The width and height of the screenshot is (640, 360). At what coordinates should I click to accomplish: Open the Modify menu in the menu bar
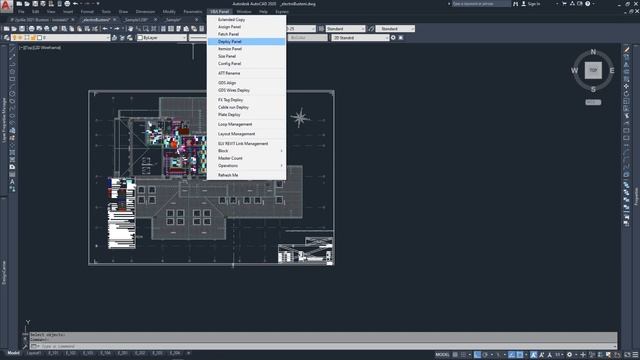(169, 12)
